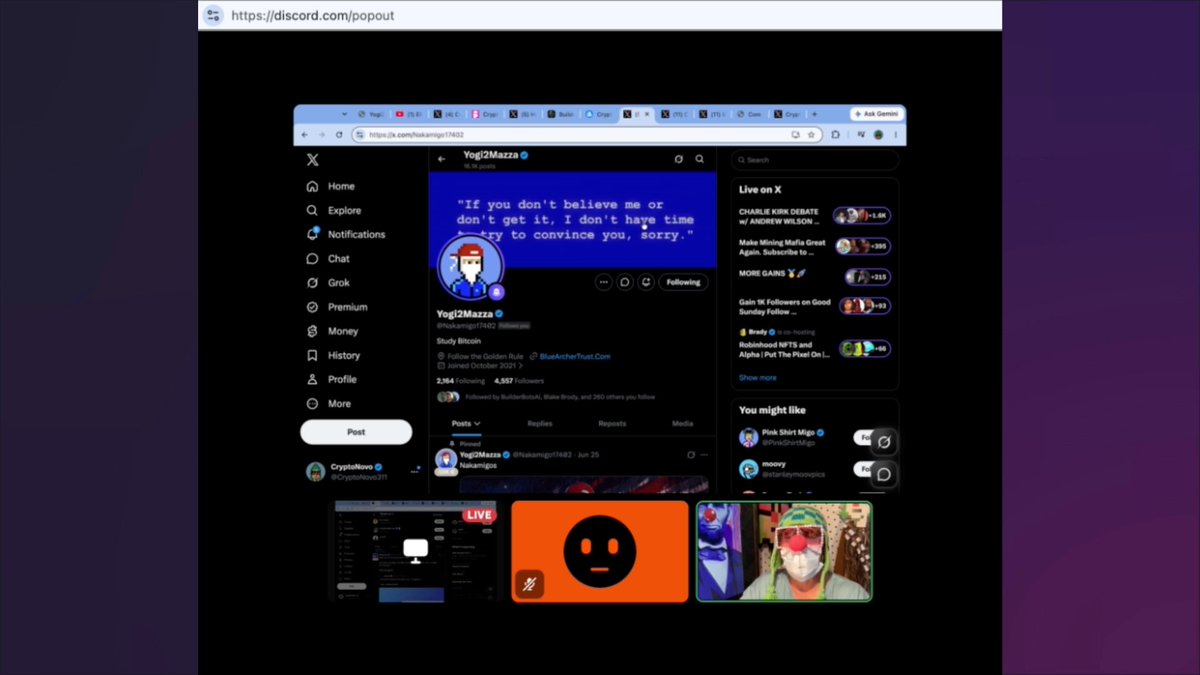Bookmark this page with the star icon
Viewport: 1200px width, 675px height.
811,135
